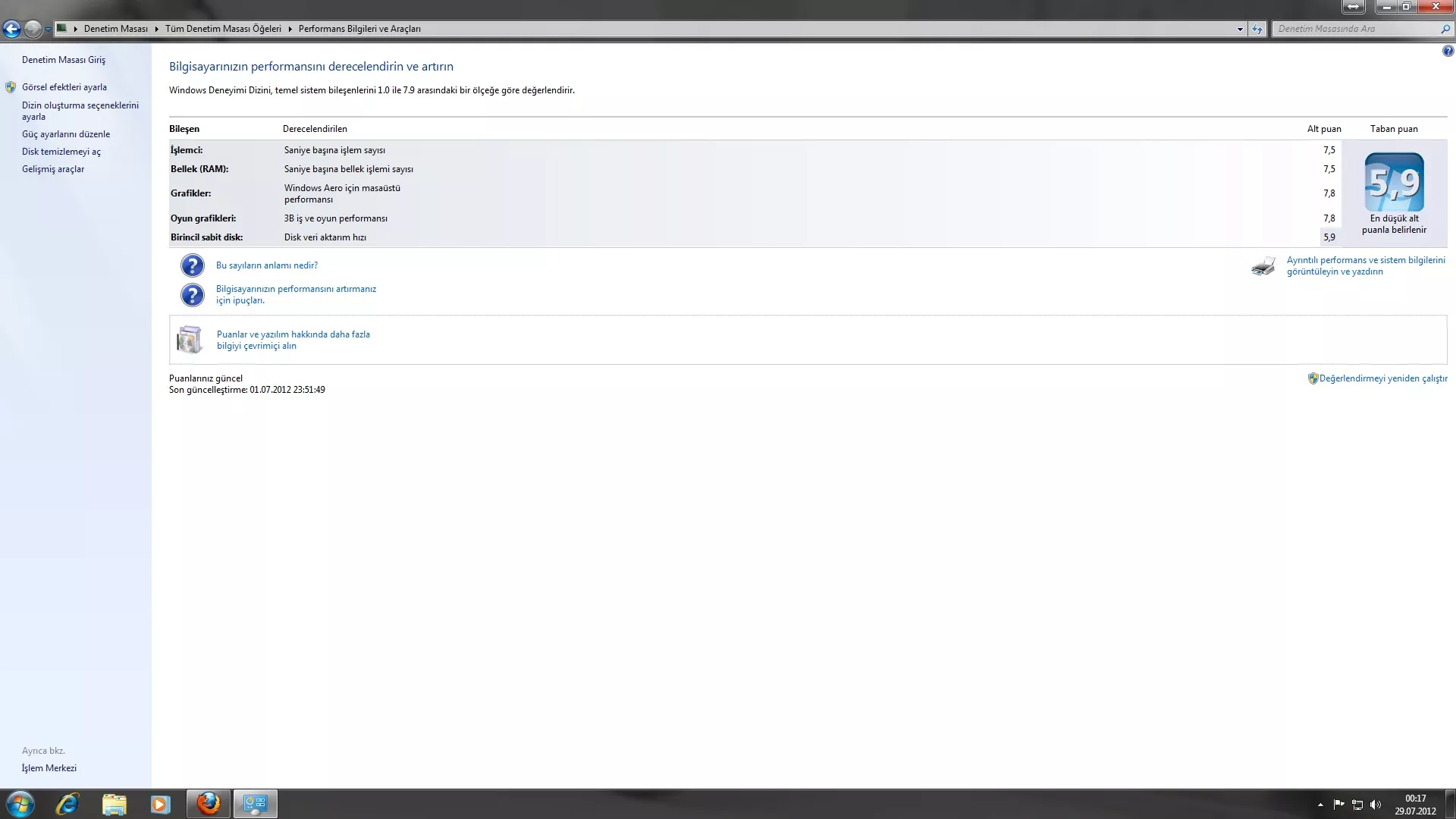
Task: Click the printer icon for detailed performance info
Action: [x=1263, y=266]
